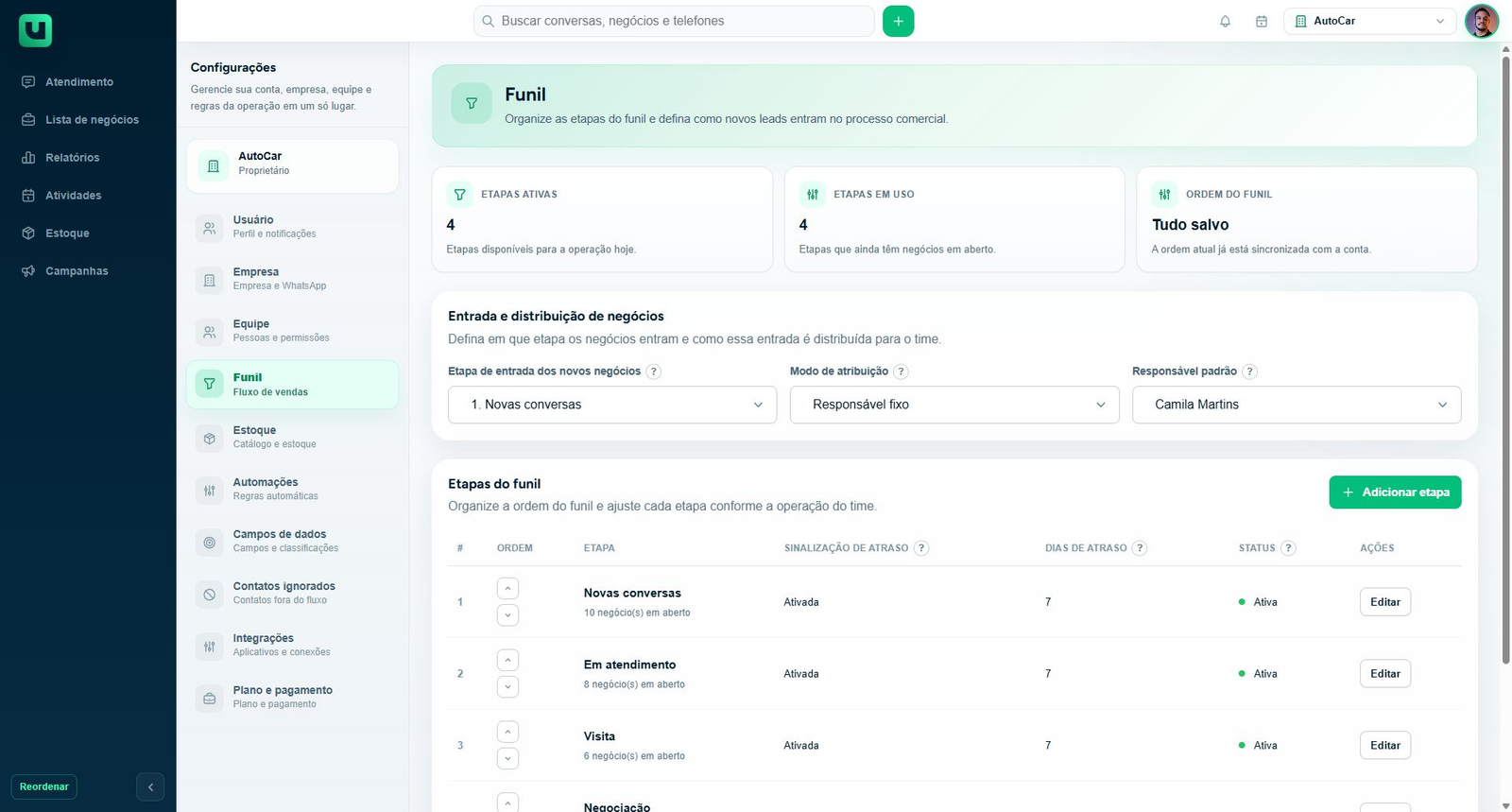Click help icon next to Responsável padrão
The height and width of the screenshot is (812, 1512).
point(1249,371)
